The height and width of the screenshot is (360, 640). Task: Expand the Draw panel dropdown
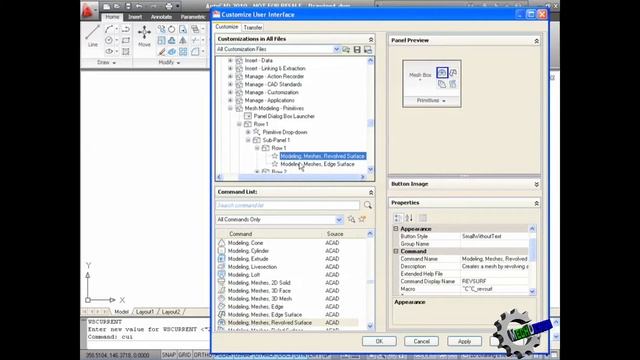tap(107, 63)
